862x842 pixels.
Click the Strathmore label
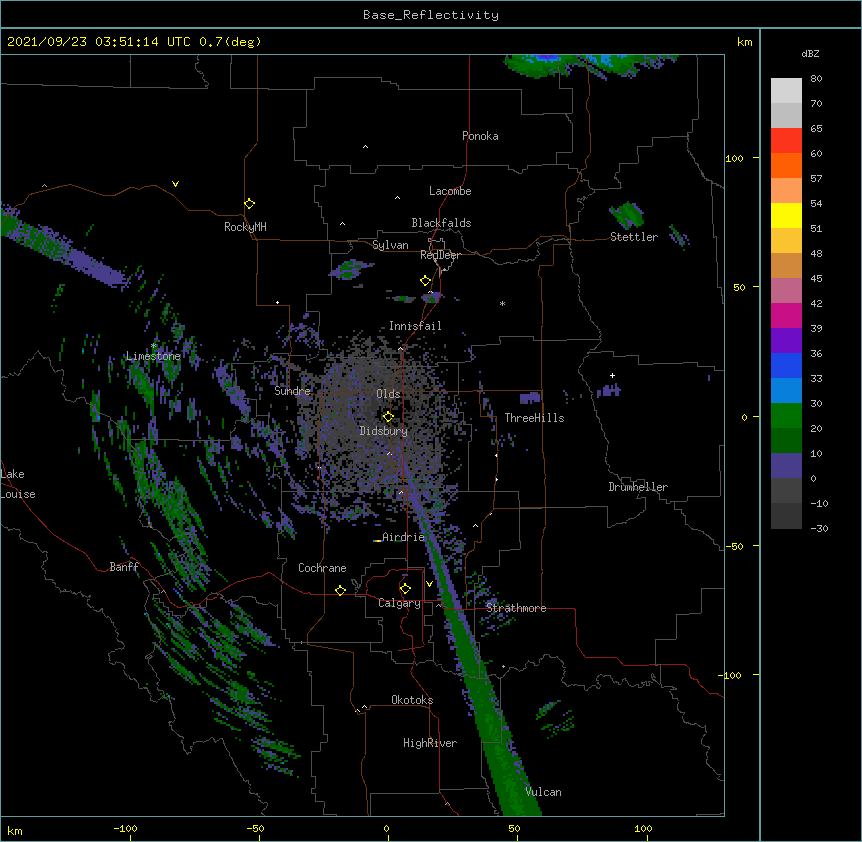pyautogui.click(x=516, y=608)
